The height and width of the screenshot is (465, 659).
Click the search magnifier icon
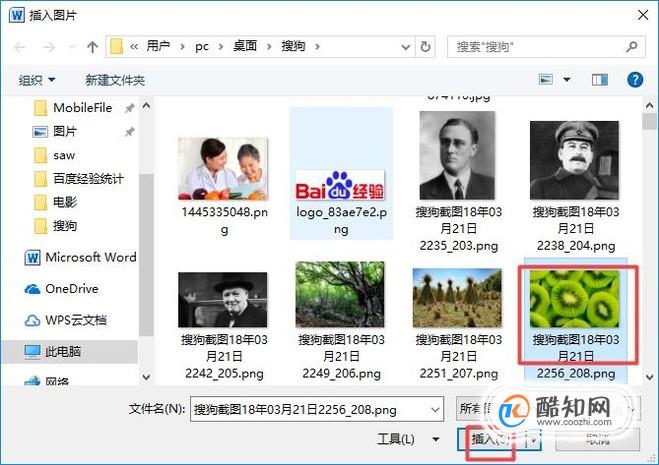point(631,47)
